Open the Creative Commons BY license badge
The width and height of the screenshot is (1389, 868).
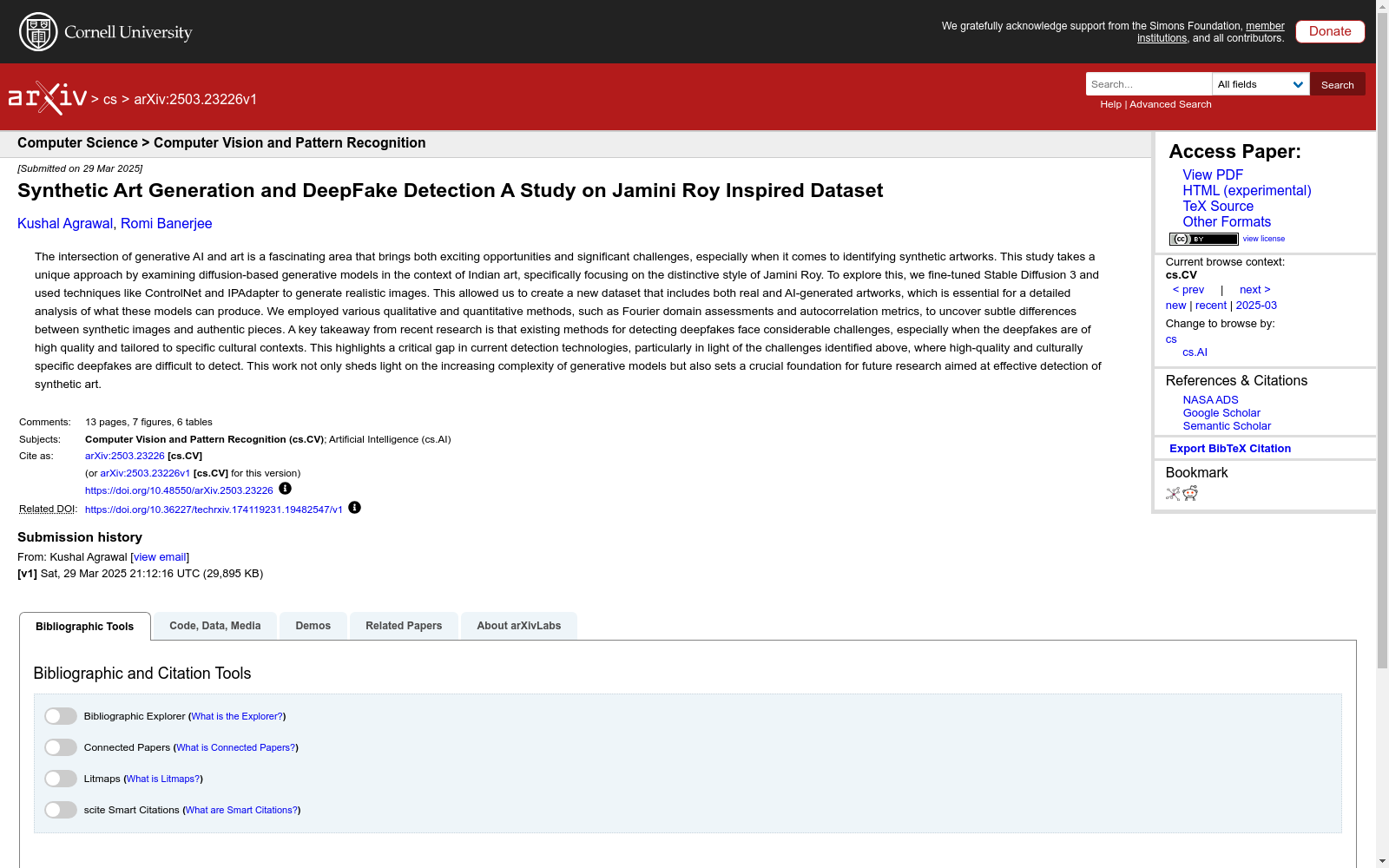(1203, 239)
